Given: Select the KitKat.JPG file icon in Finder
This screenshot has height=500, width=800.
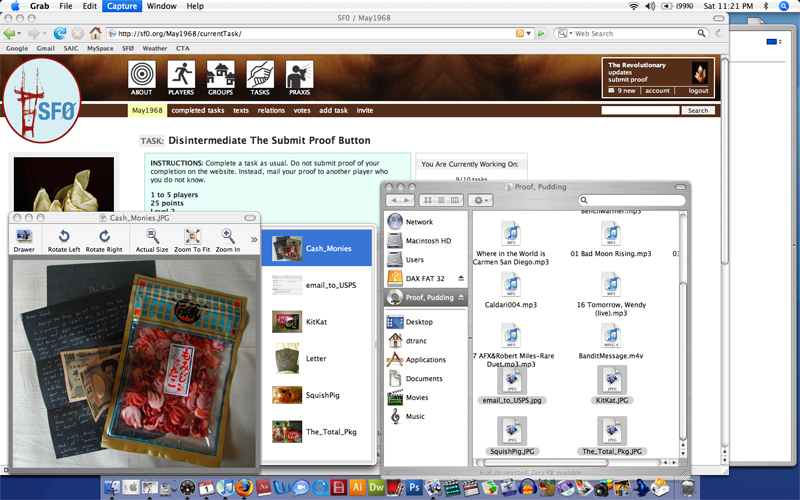Looking at the screenshot, I should tap(612, 380).
